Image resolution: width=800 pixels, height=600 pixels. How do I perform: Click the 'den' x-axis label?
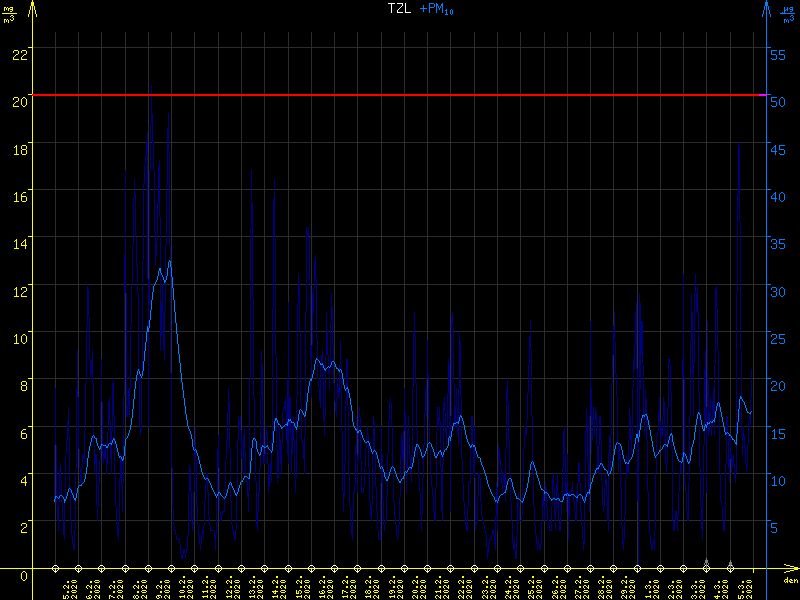click(789, 581)
